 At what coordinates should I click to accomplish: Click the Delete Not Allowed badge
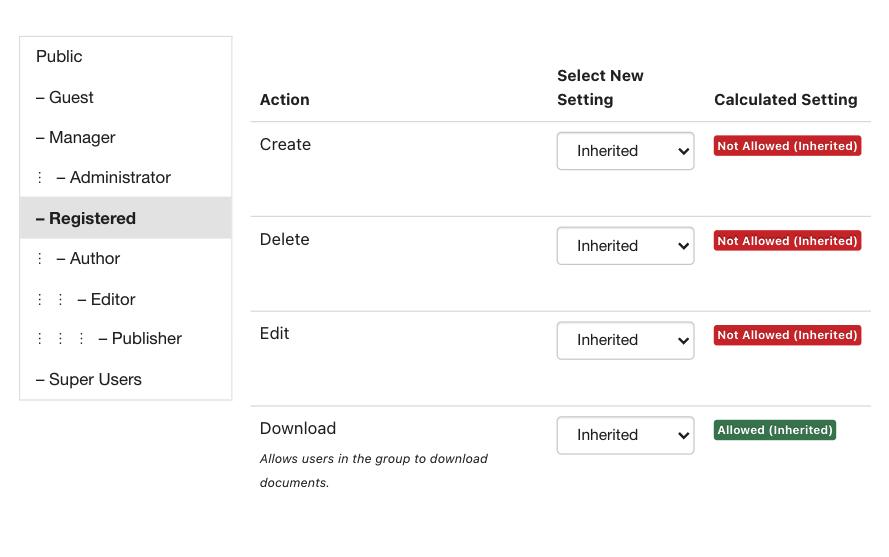tap(788, 240)
